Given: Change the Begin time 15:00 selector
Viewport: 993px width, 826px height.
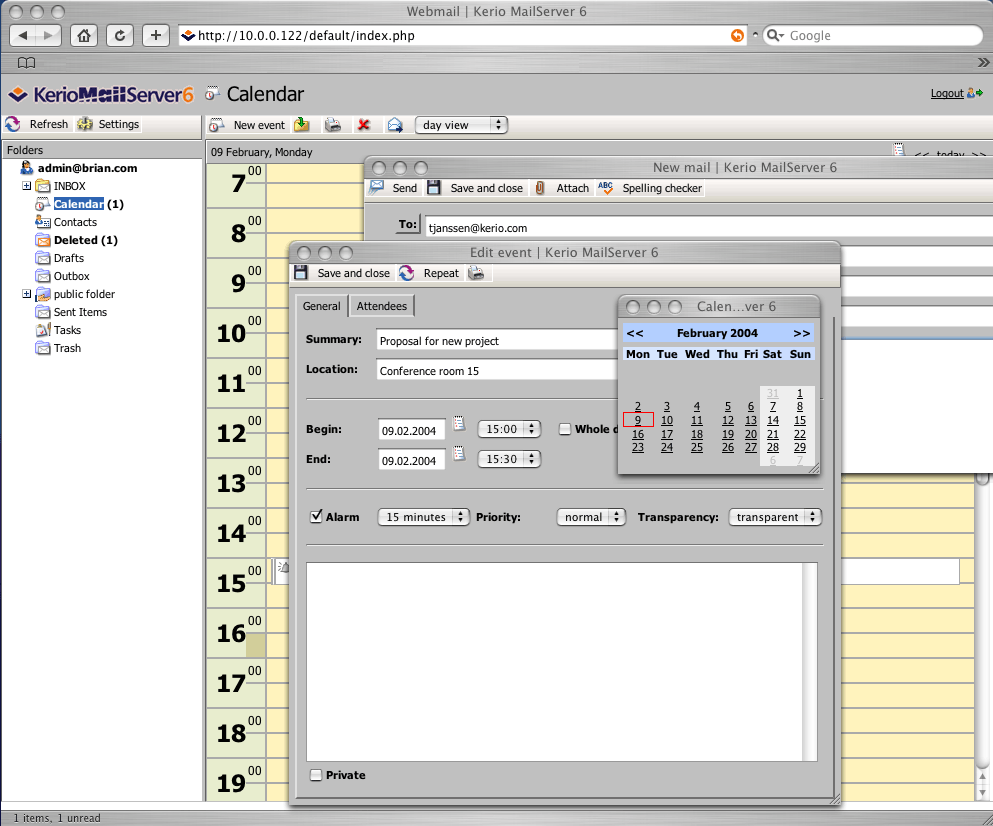Looking at the screenshot, I should point(509,429).
